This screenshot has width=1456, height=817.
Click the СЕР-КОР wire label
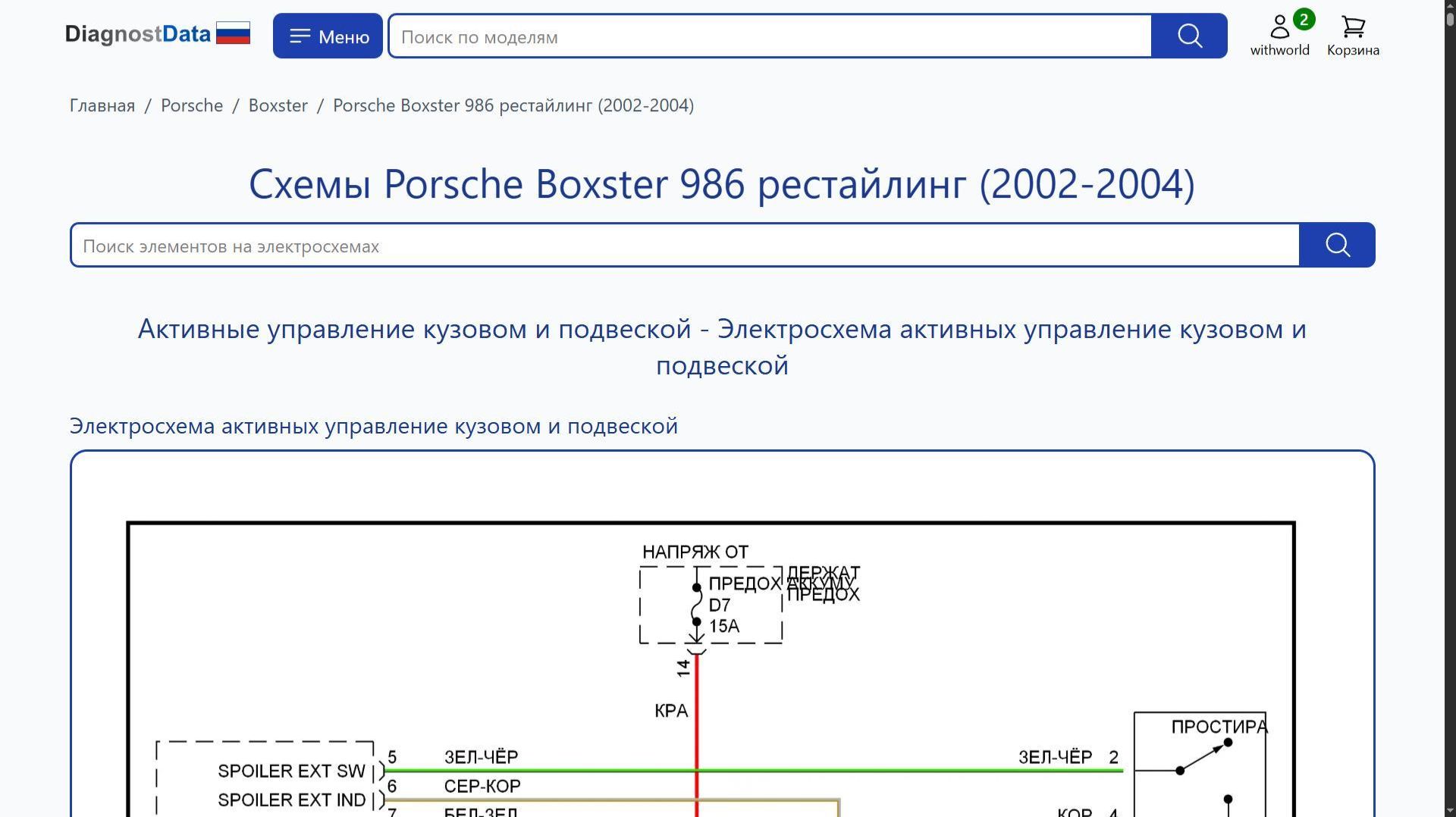pyautogui.click(x=482, y=787)
